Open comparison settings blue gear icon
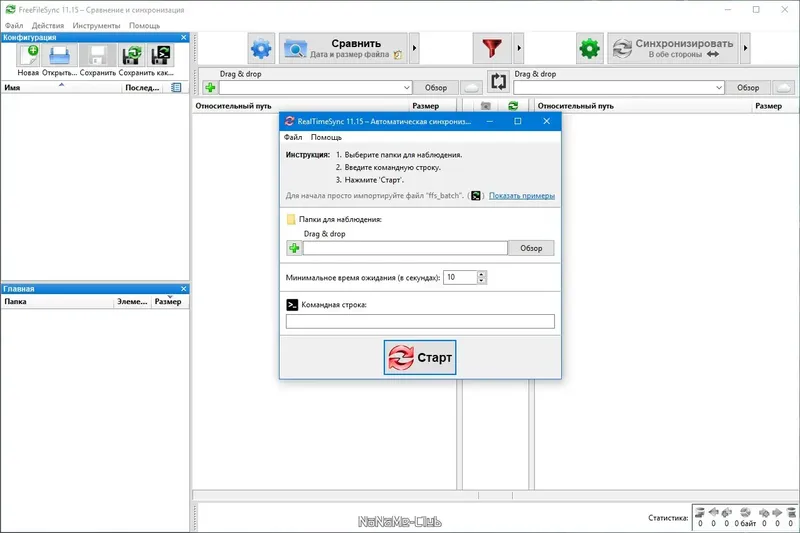This screenshot has height=533, width=800. click(x=261, y=48)
